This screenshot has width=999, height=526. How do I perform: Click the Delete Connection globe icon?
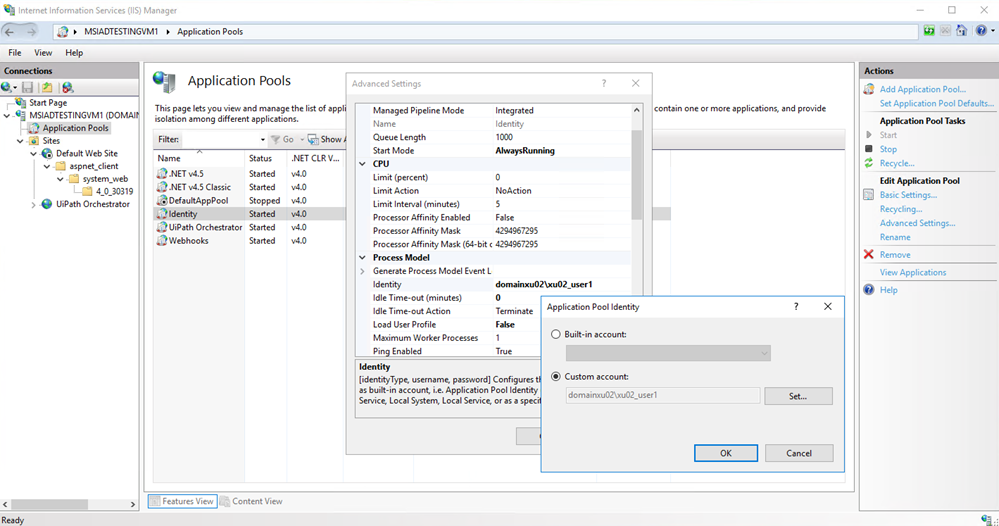tap(67, 88)
